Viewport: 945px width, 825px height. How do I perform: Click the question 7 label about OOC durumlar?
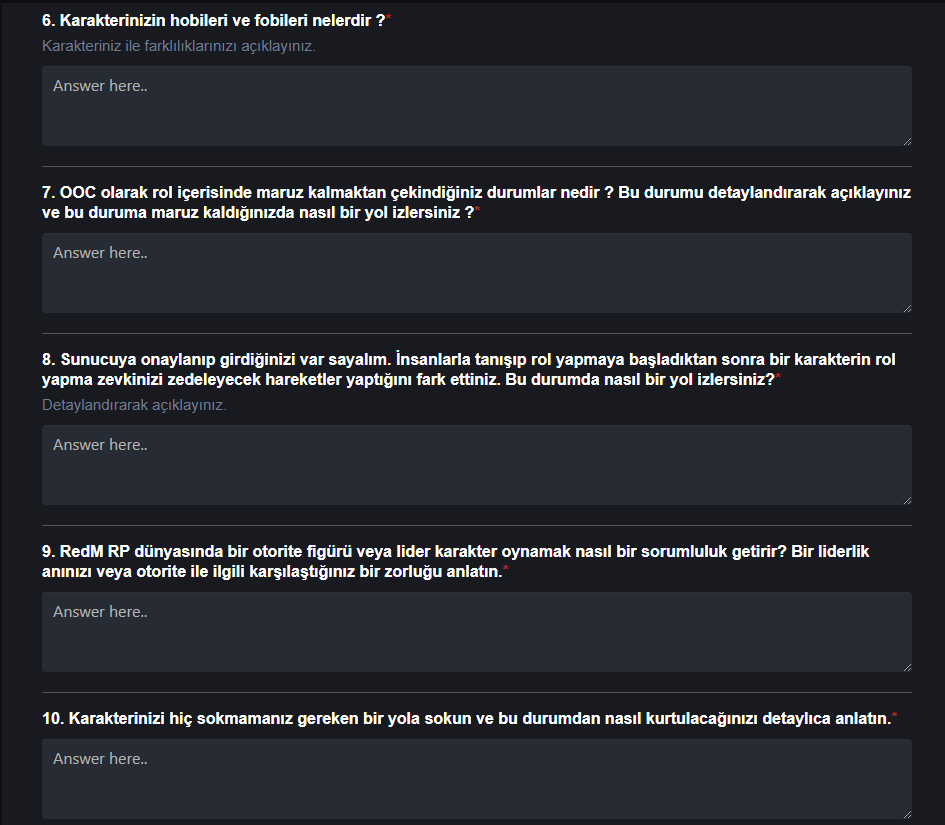[x=476, y=202]
